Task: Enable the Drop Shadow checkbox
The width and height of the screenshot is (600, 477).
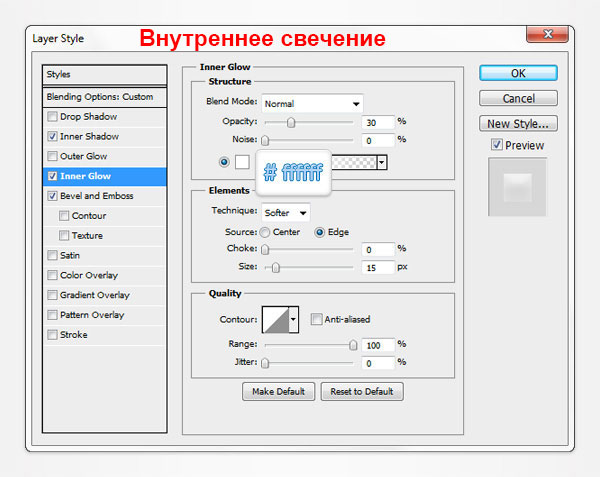Action: [x=52, y=116]
